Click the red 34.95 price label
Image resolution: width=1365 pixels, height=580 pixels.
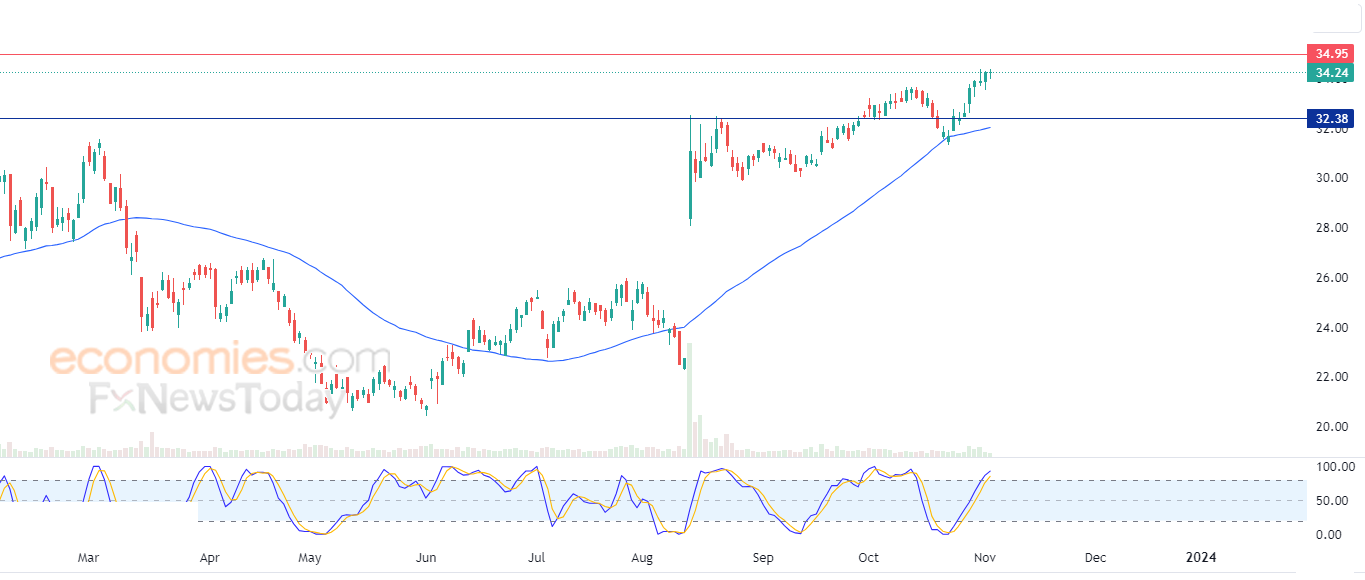[1331, 54]
